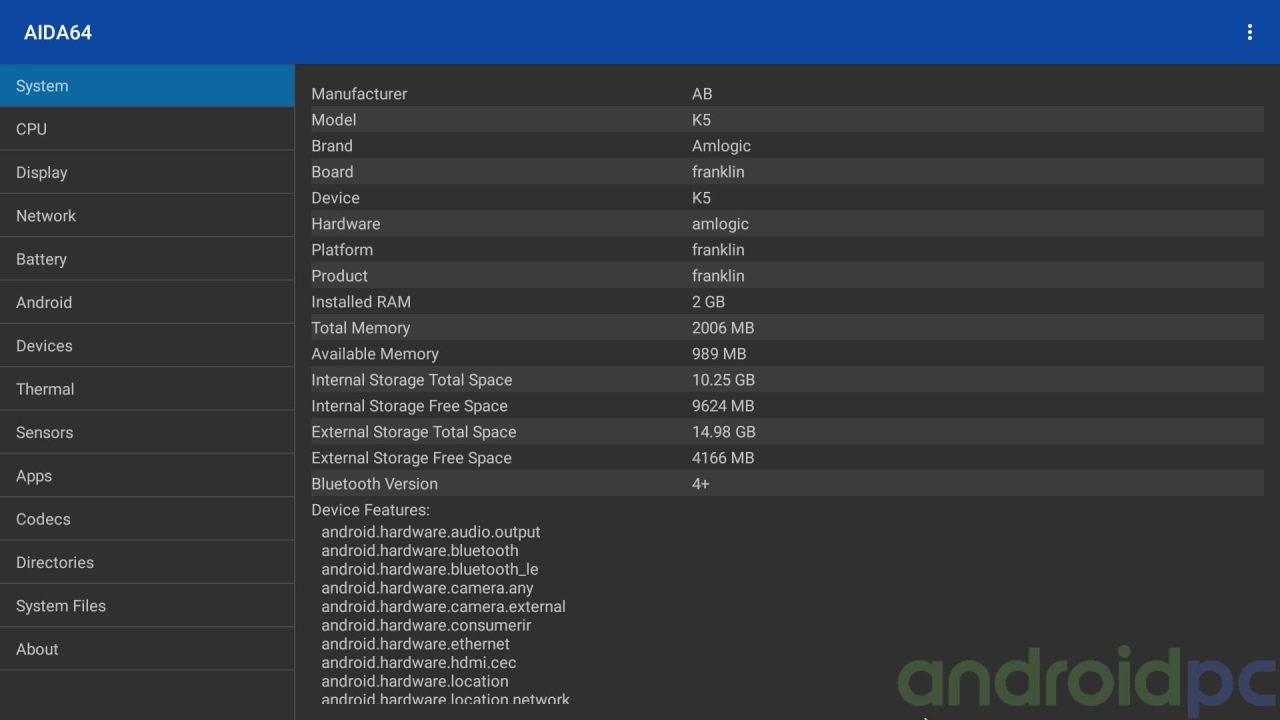Click the Total Memory label

tap(360, 328)
